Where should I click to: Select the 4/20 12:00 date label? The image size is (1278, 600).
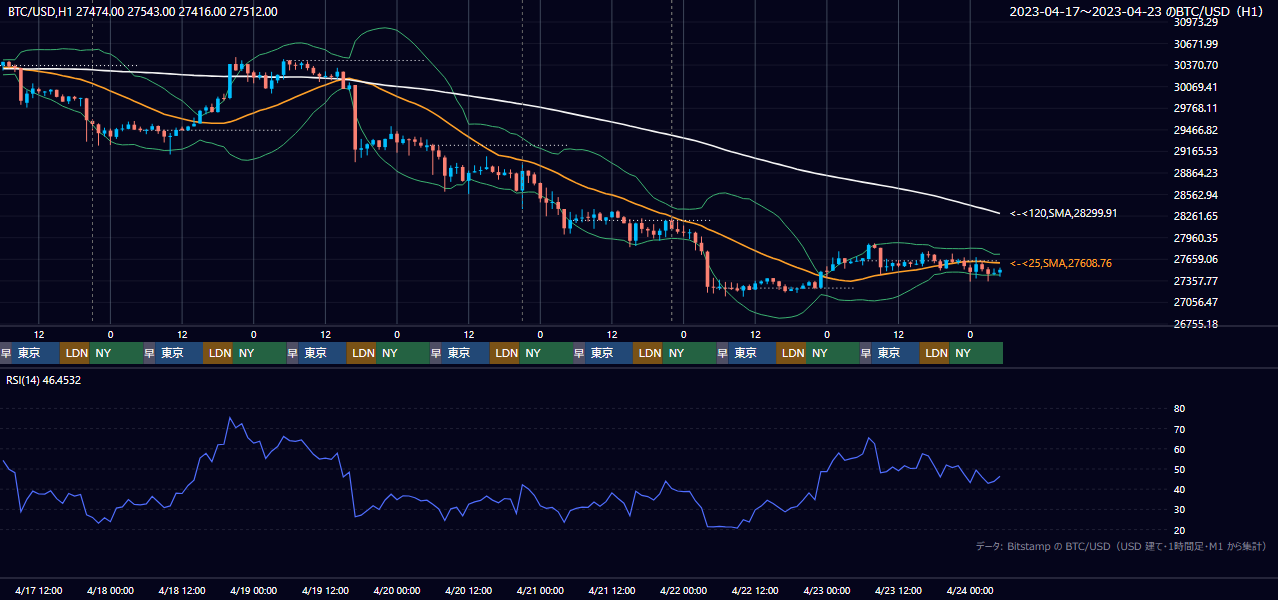(468, 590)
